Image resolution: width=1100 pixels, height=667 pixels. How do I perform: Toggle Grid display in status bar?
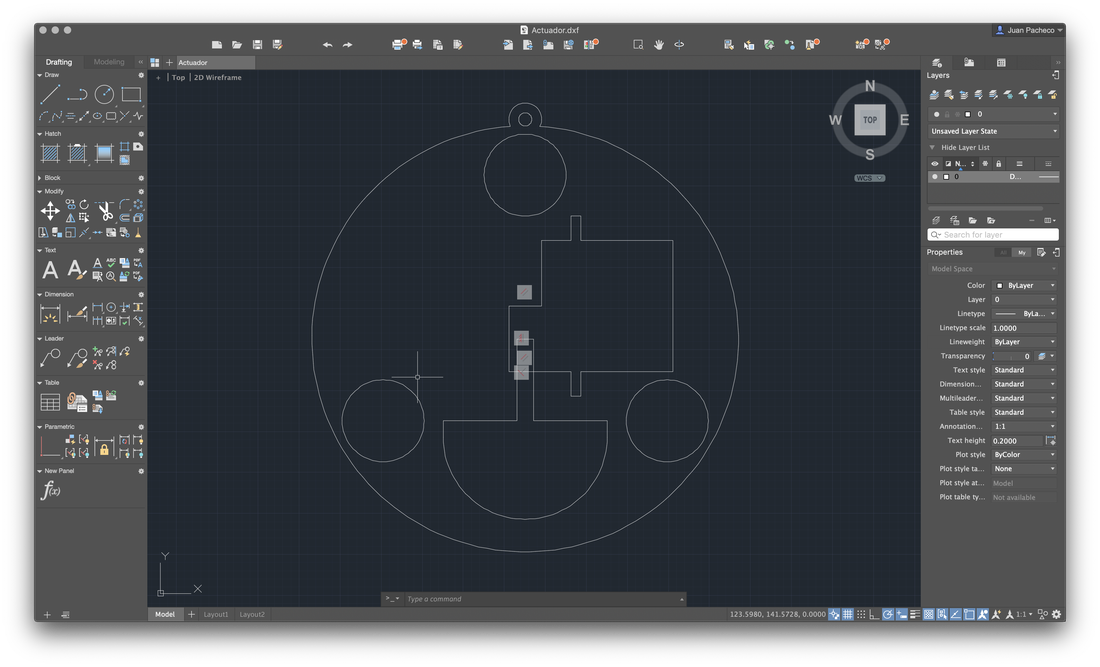click(x=848, y=614)
